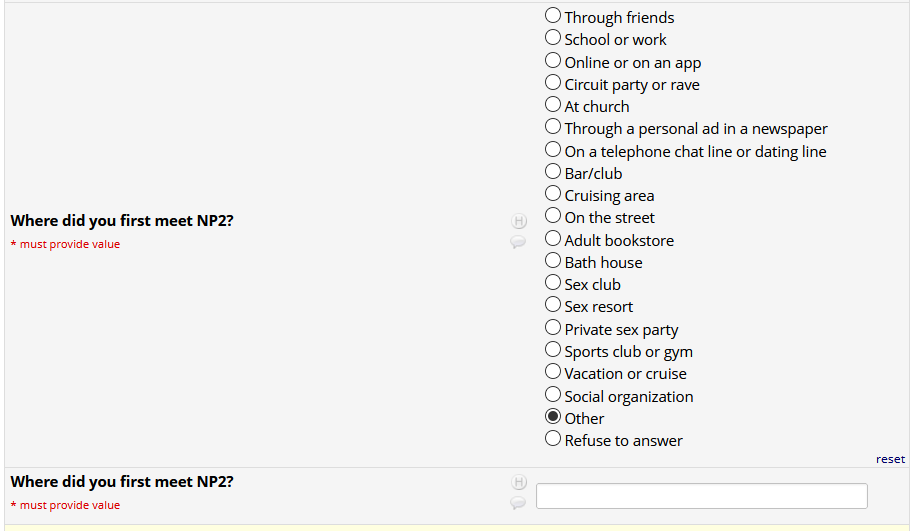Select 'On the street' option
The height and width of the screenshot is (531, 913).
coord(553,216)
